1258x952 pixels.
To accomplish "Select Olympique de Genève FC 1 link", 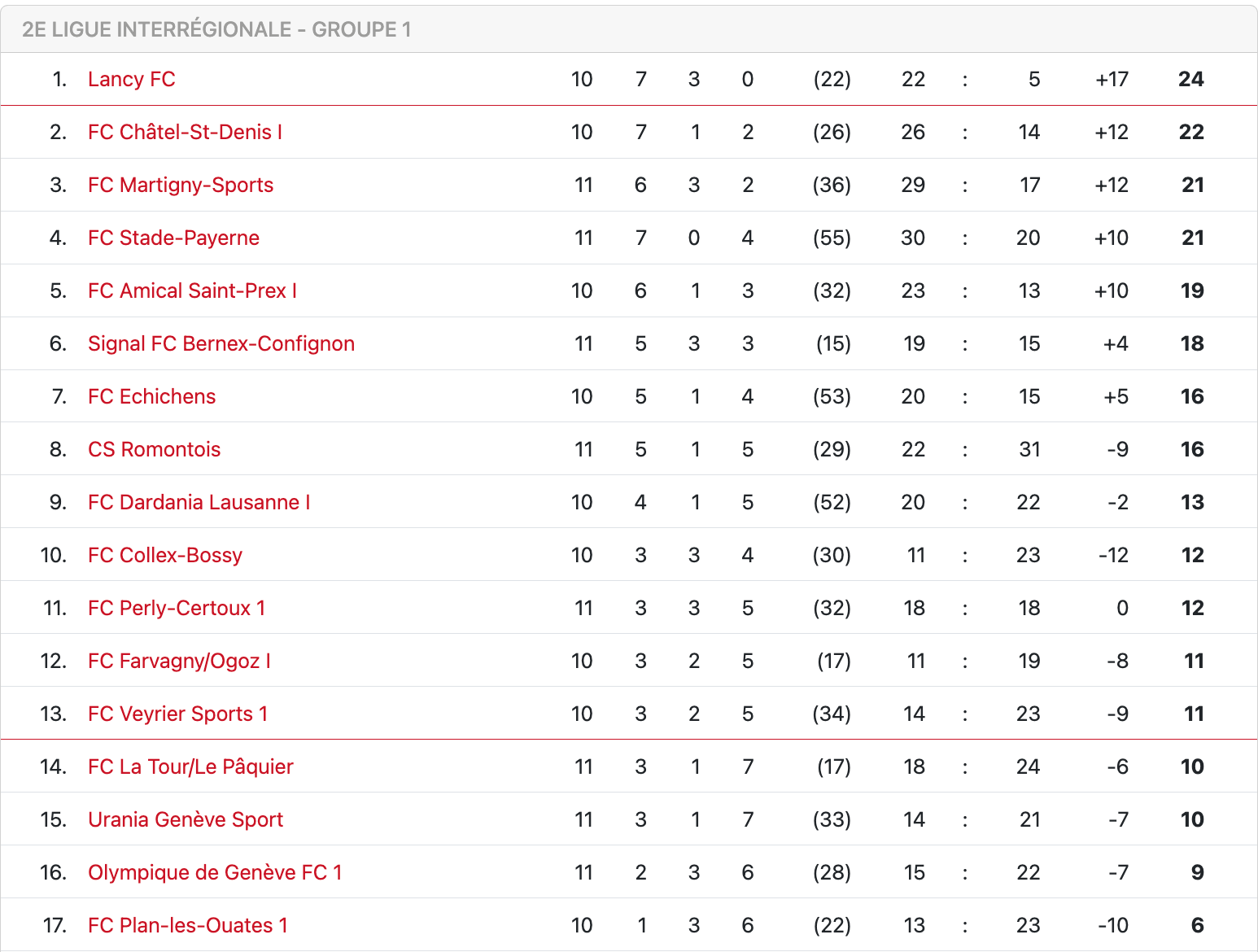I will pyautogui.click(x=215, y=872).
